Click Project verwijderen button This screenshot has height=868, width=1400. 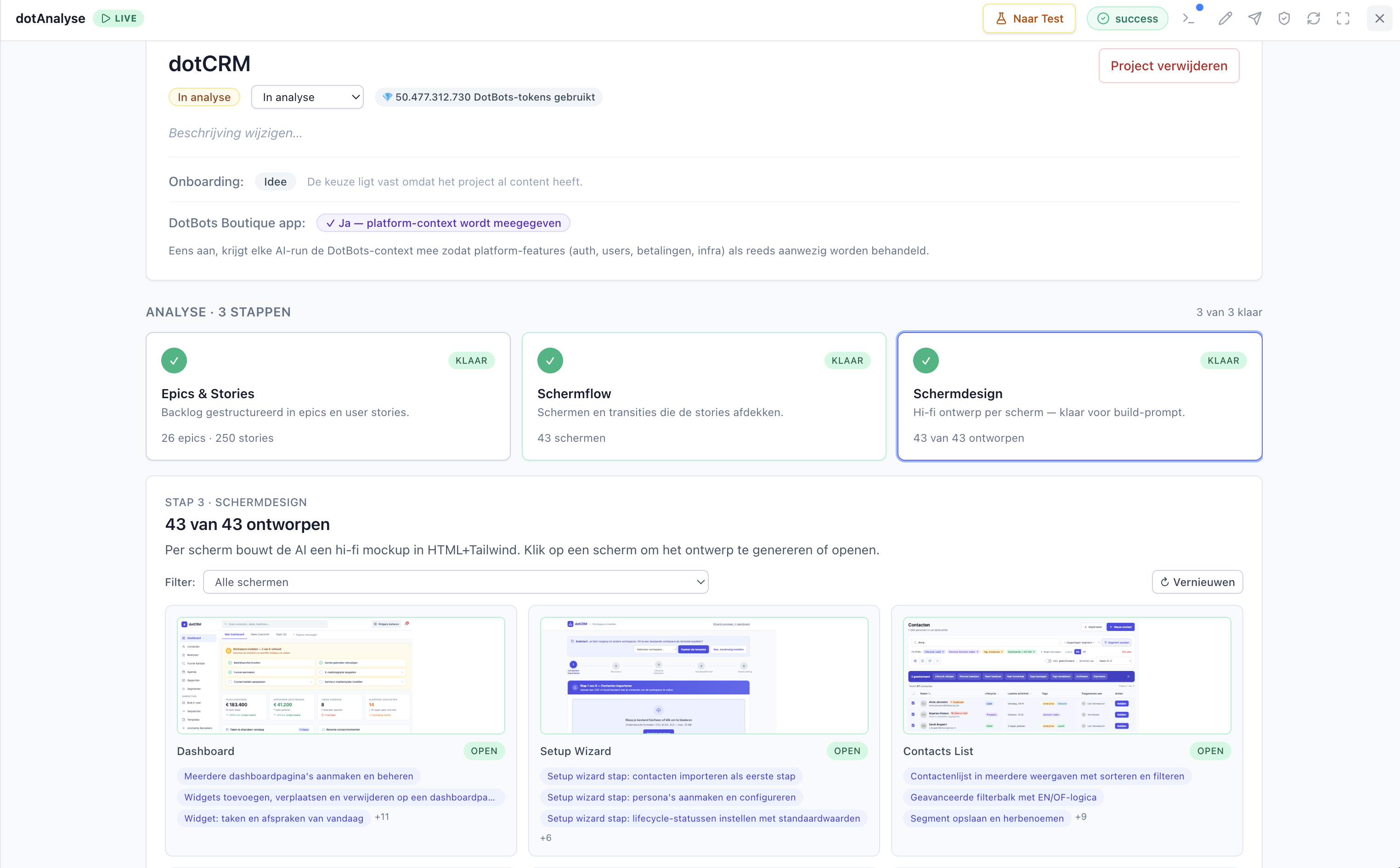1169,65
